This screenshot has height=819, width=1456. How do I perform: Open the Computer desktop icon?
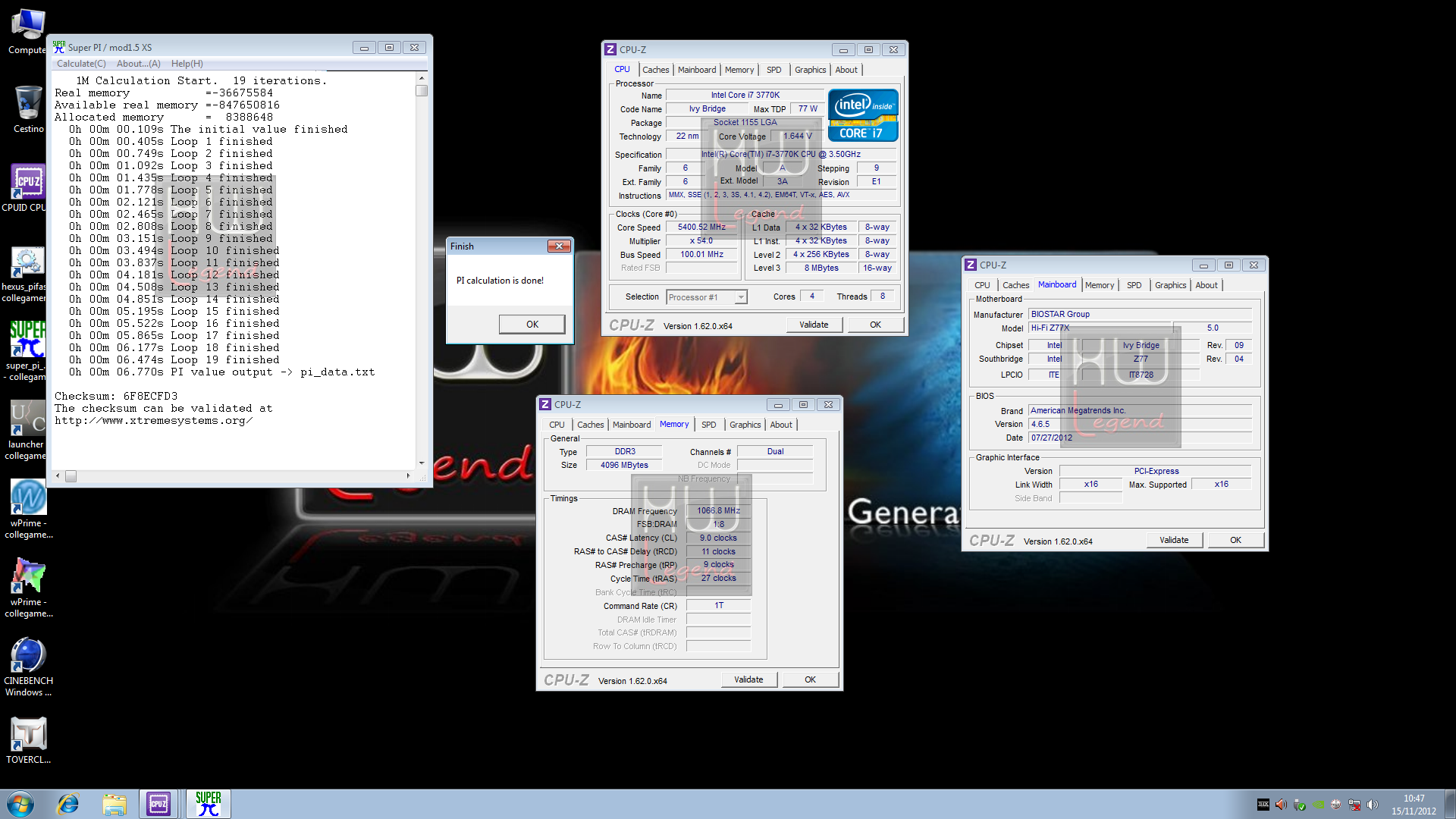pos(27,32)
